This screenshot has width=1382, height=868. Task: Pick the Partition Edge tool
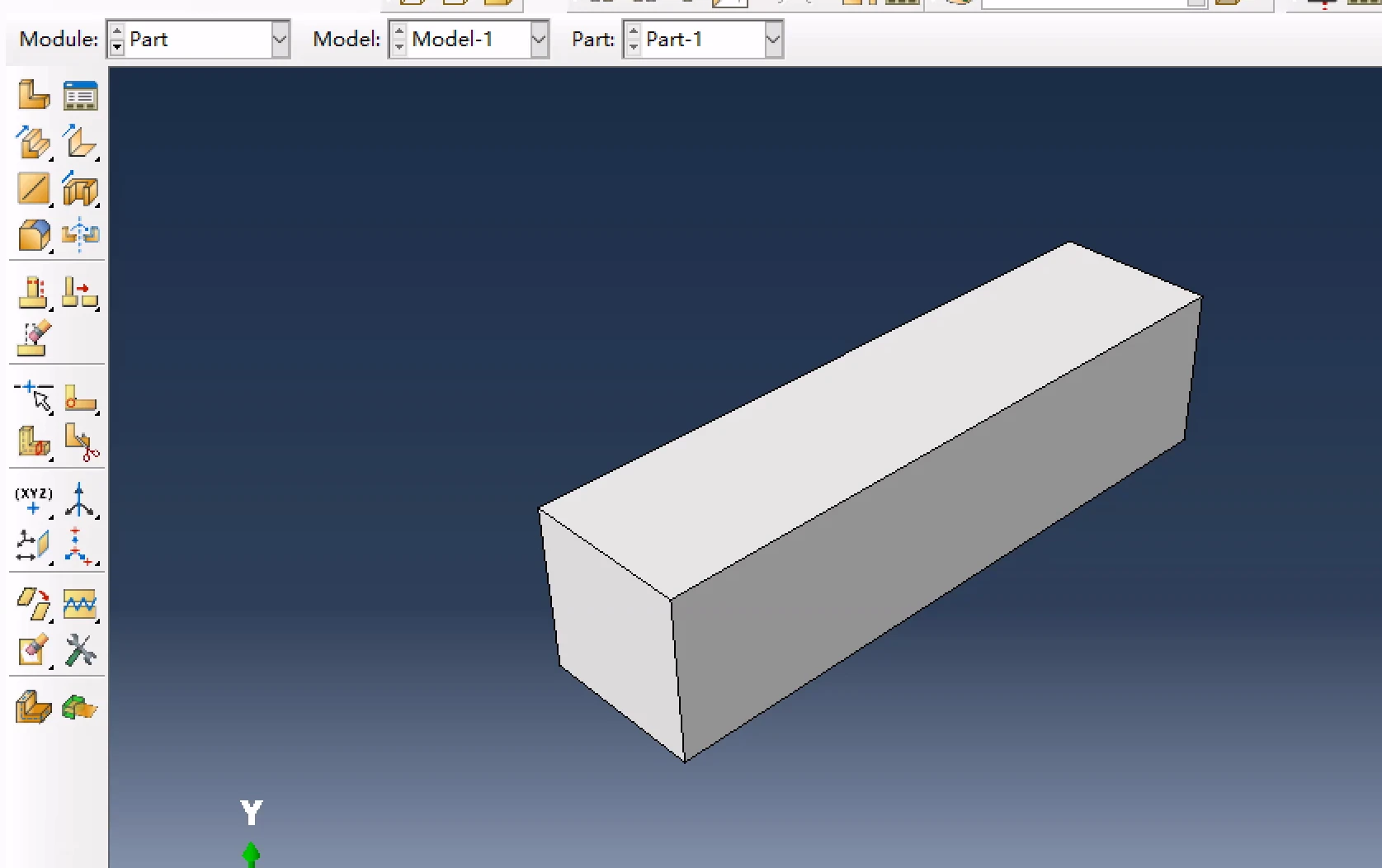(34, 398)
